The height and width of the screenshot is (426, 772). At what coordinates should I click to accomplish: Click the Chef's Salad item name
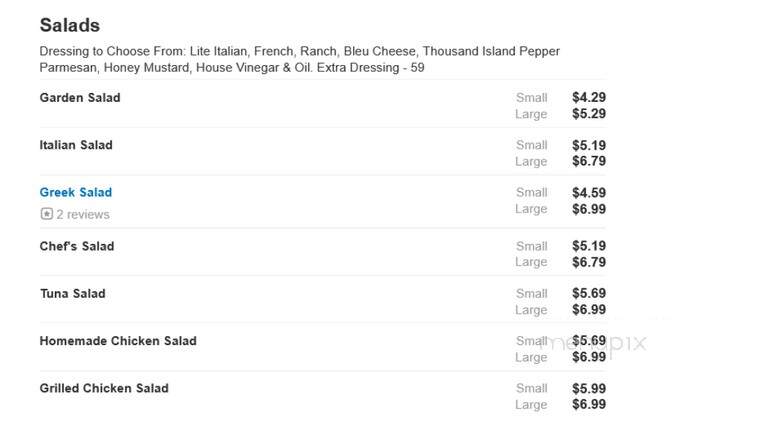[x=77, y=246]
